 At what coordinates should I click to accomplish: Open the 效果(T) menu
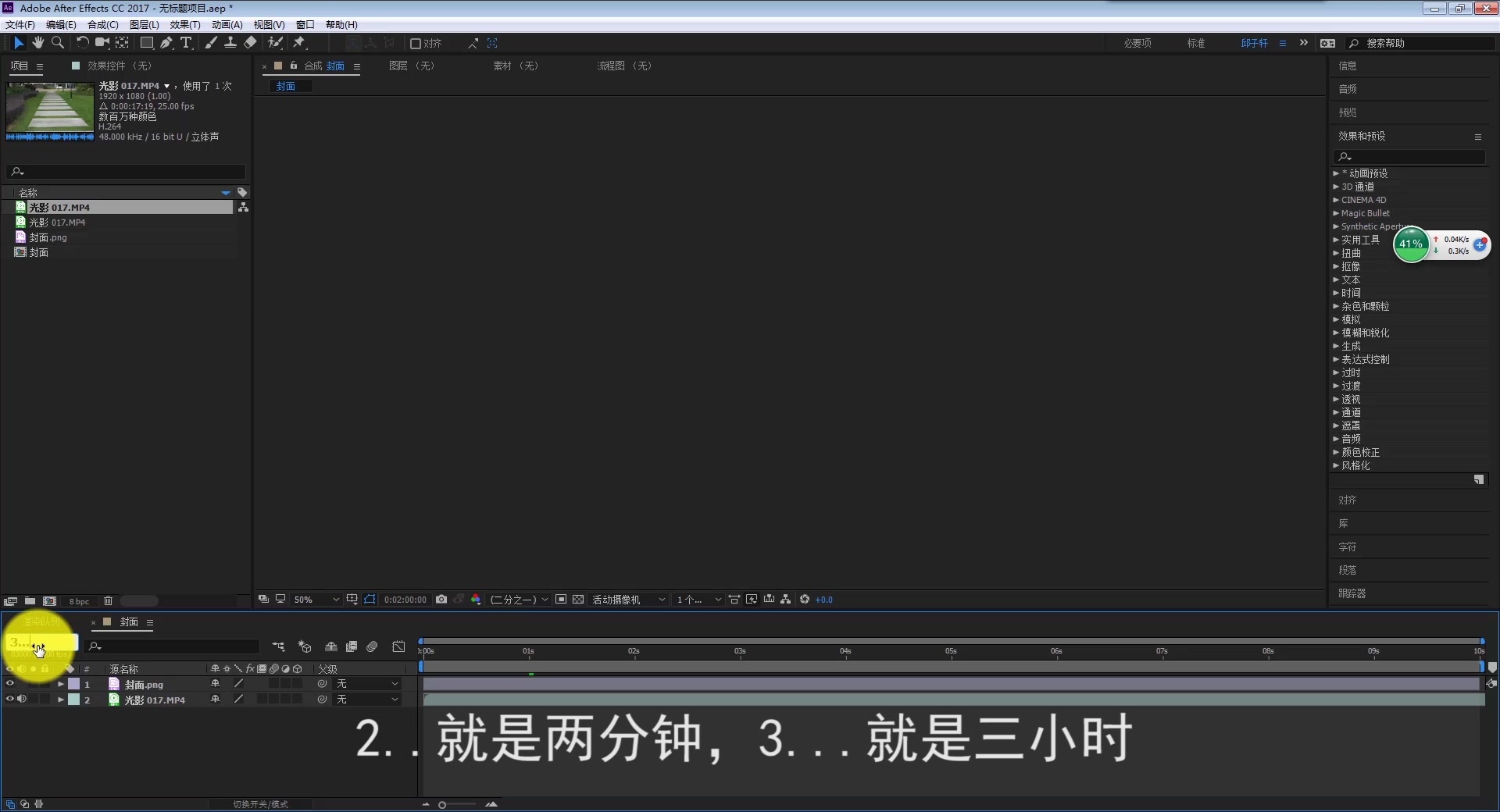click(x=185, y=25)
